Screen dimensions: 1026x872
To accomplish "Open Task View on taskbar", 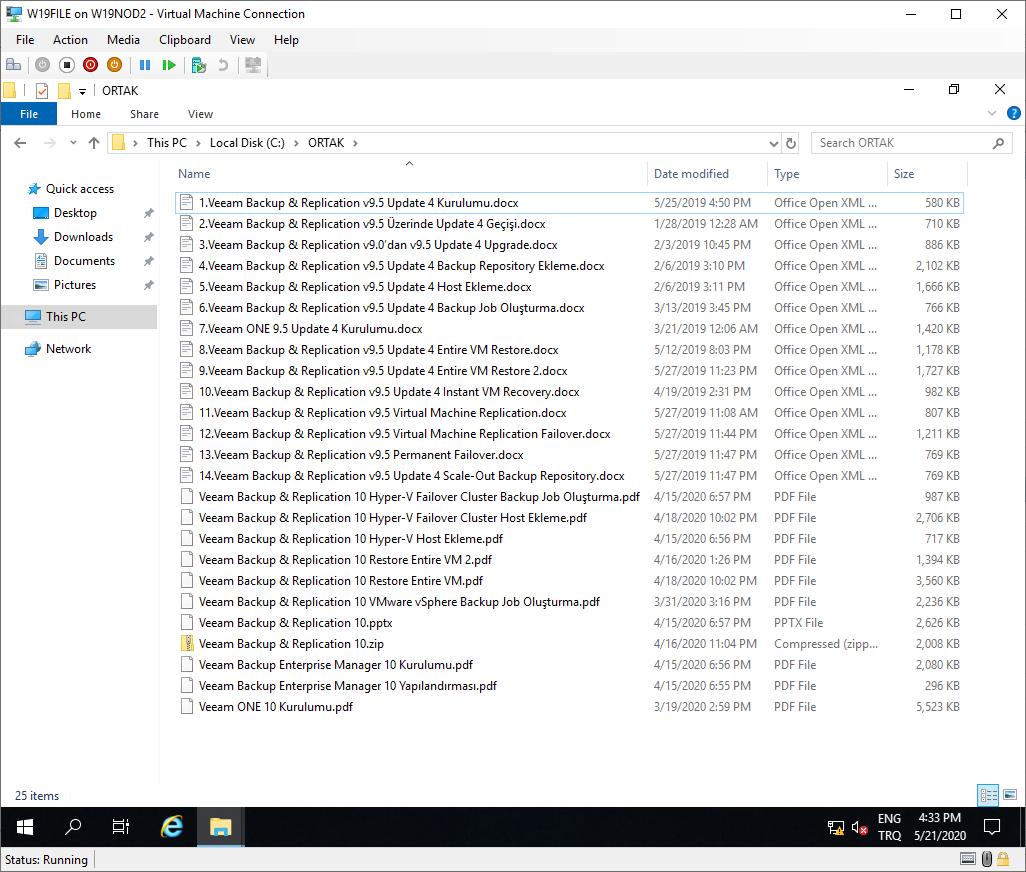I will tap(121, 828).
